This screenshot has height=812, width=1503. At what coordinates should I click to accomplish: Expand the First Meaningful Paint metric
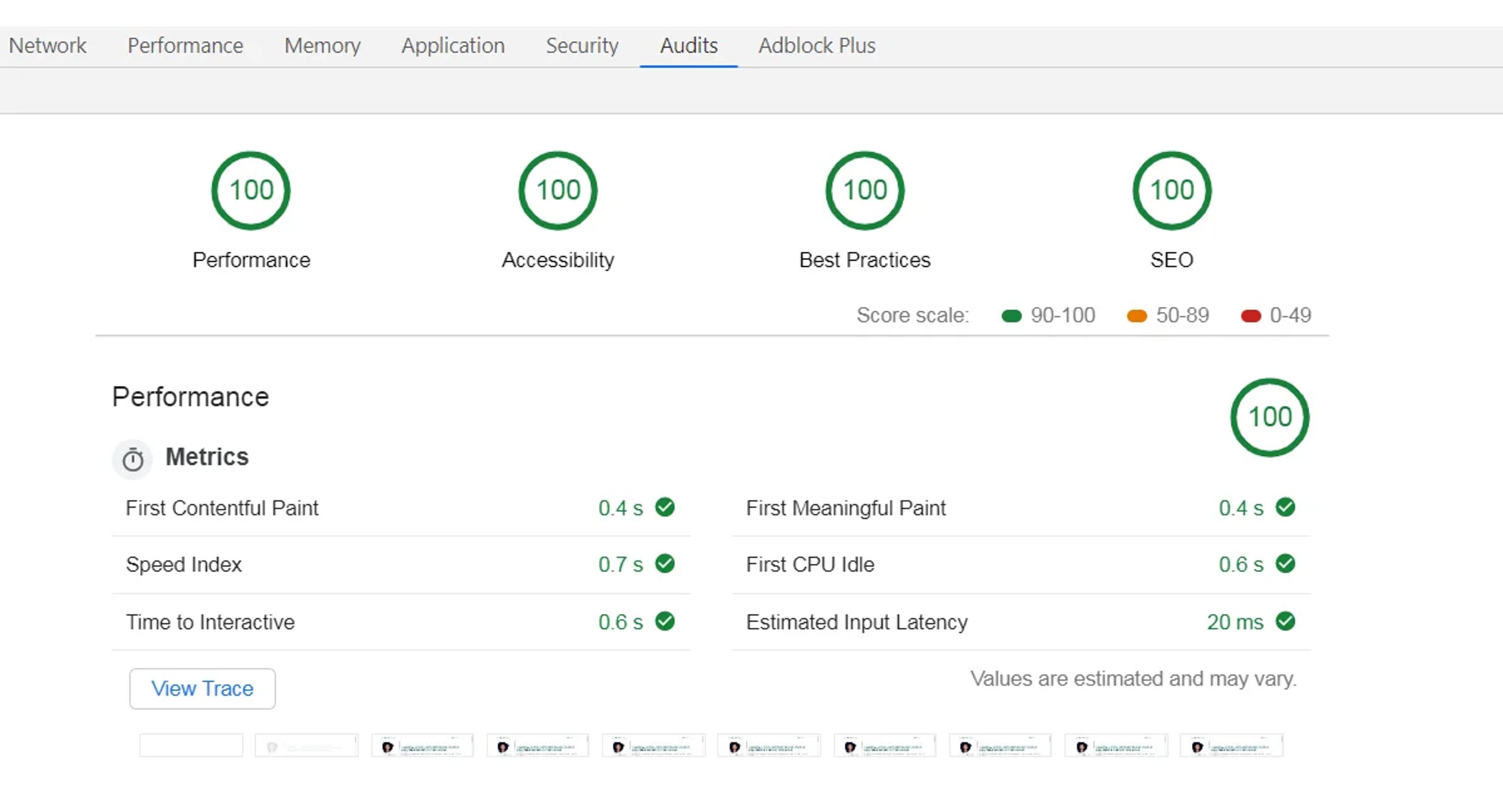[x=1021, y=508]
